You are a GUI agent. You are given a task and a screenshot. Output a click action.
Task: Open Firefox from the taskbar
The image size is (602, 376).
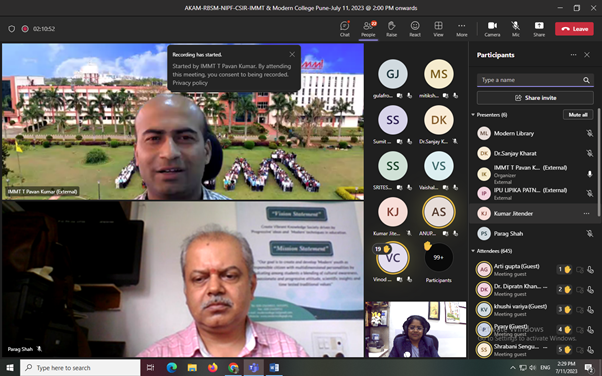(x=212, y=368)
